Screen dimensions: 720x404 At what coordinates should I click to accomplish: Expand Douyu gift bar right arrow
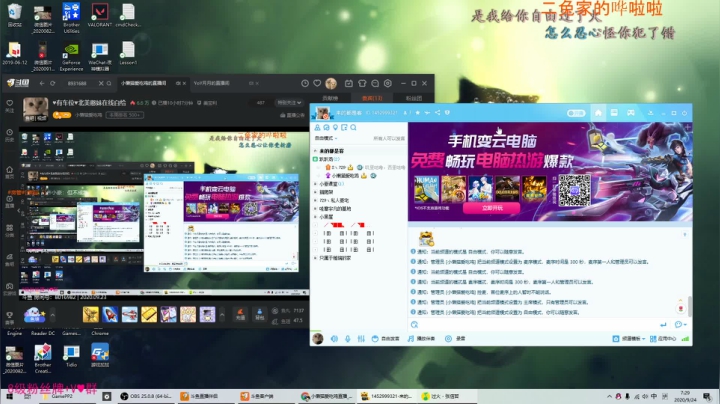coord(222,315)
